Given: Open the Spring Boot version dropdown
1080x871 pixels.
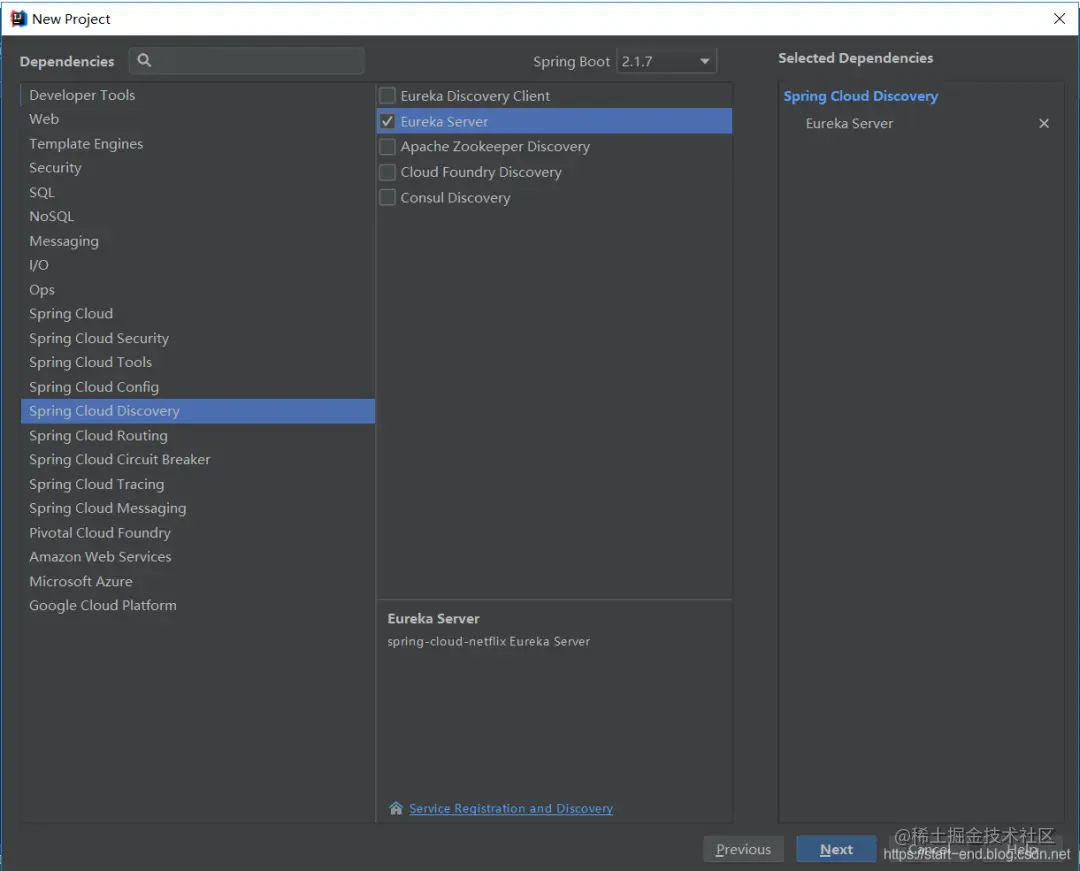Looking at the screenshot, I should pyautogui.click(x=666, y=61).
